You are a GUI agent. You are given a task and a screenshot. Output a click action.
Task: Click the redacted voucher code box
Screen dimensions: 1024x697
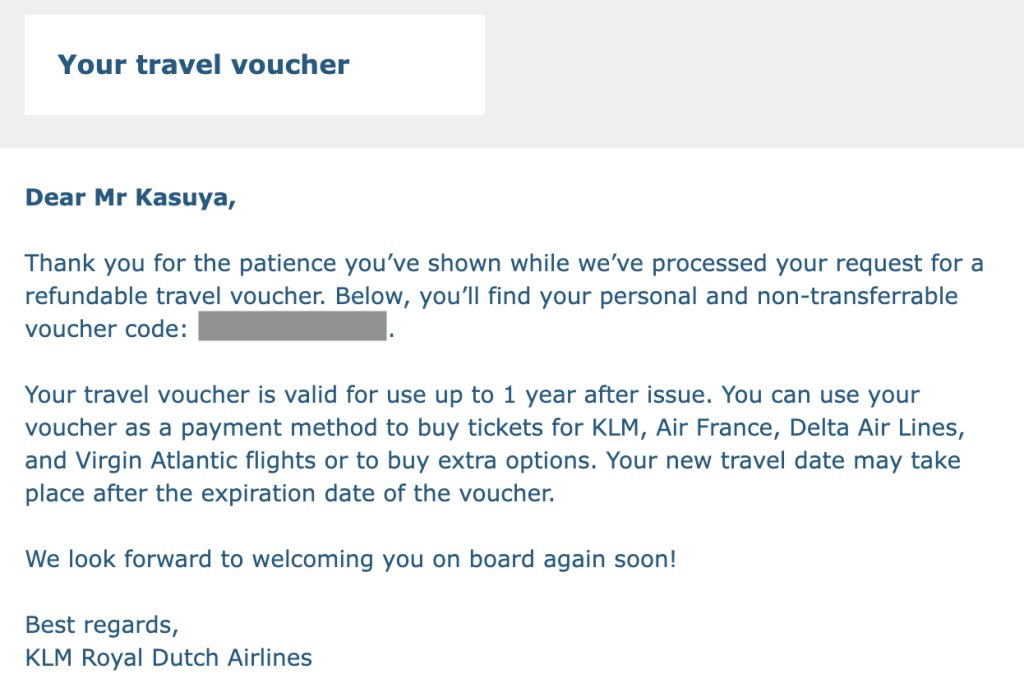[x=292, y=327]
